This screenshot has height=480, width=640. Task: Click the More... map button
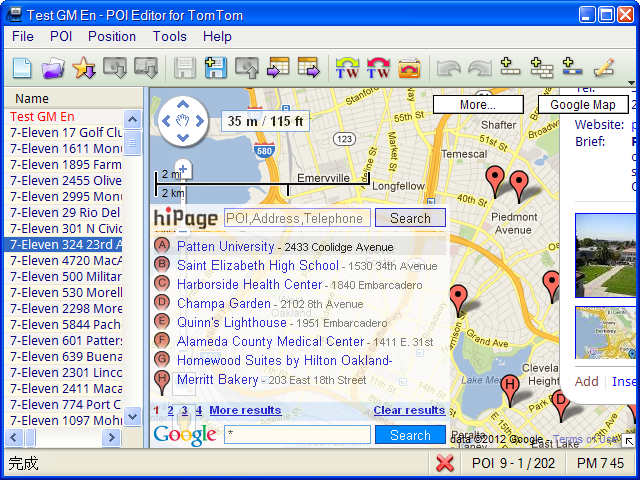(478, 105)
